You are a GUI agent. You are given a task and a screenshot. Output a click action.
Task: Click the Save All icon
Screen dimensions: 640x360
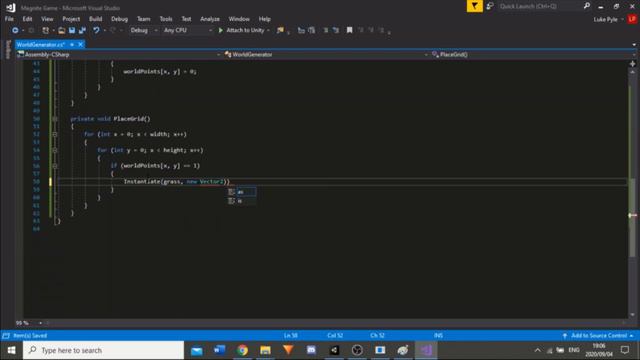(82, 30)
